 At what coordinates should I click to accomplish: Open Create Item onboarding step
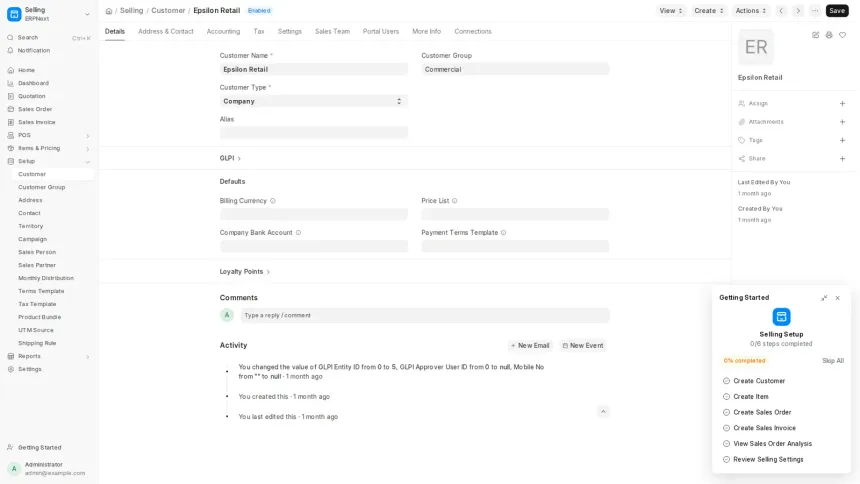(x=751, y=397)
